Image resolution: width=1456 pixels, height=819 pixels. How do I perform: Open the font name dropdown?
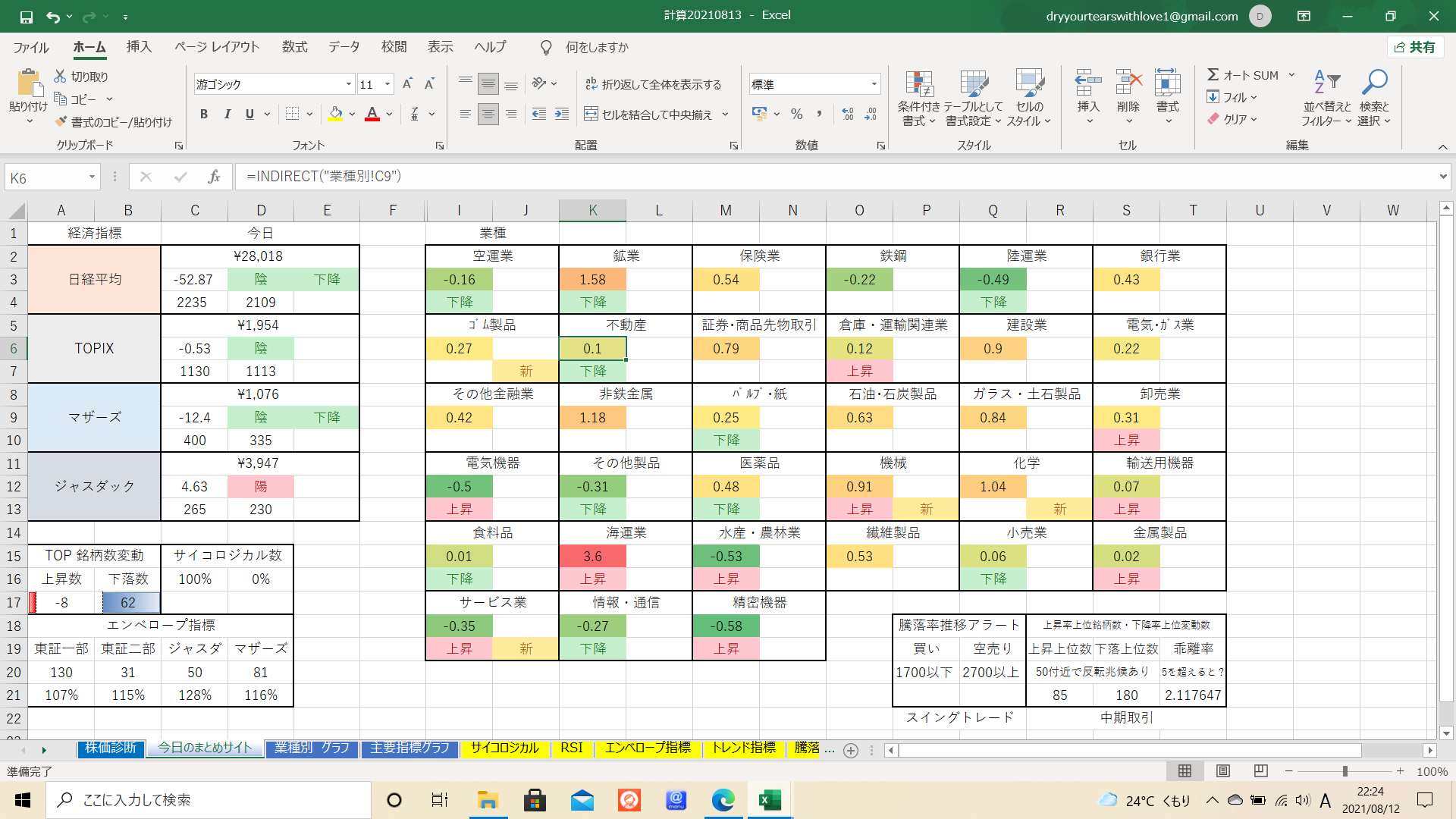pyautogui.click(x=349, y=84)
